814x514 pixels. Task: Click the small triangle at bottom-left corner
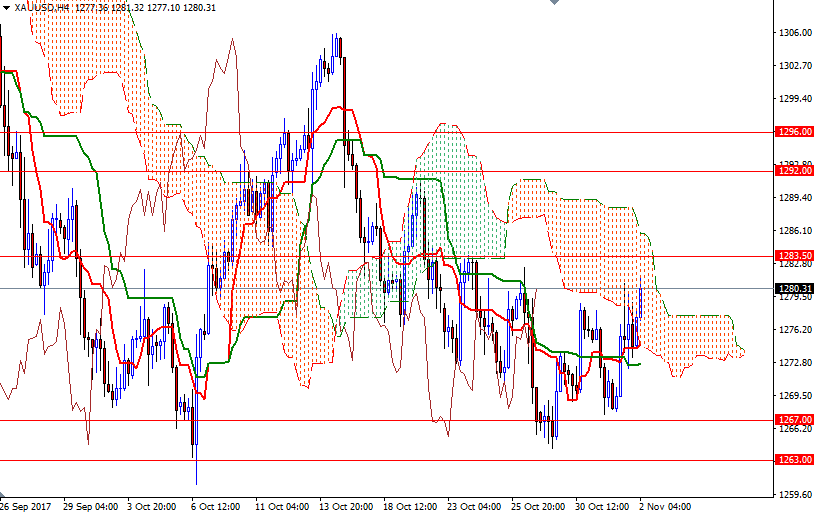[x=4, y=496]
